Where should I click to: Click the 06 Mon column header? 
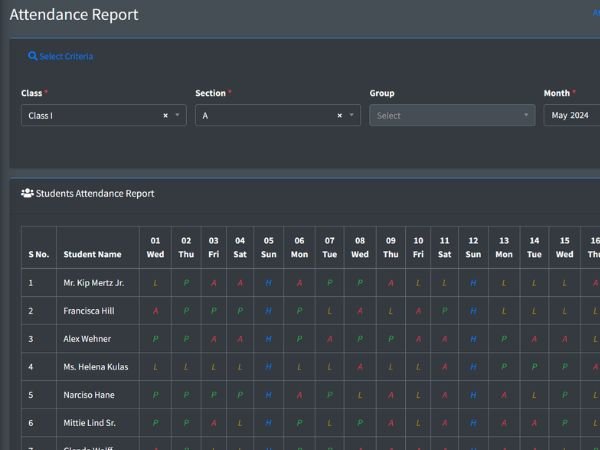[299, 247]
